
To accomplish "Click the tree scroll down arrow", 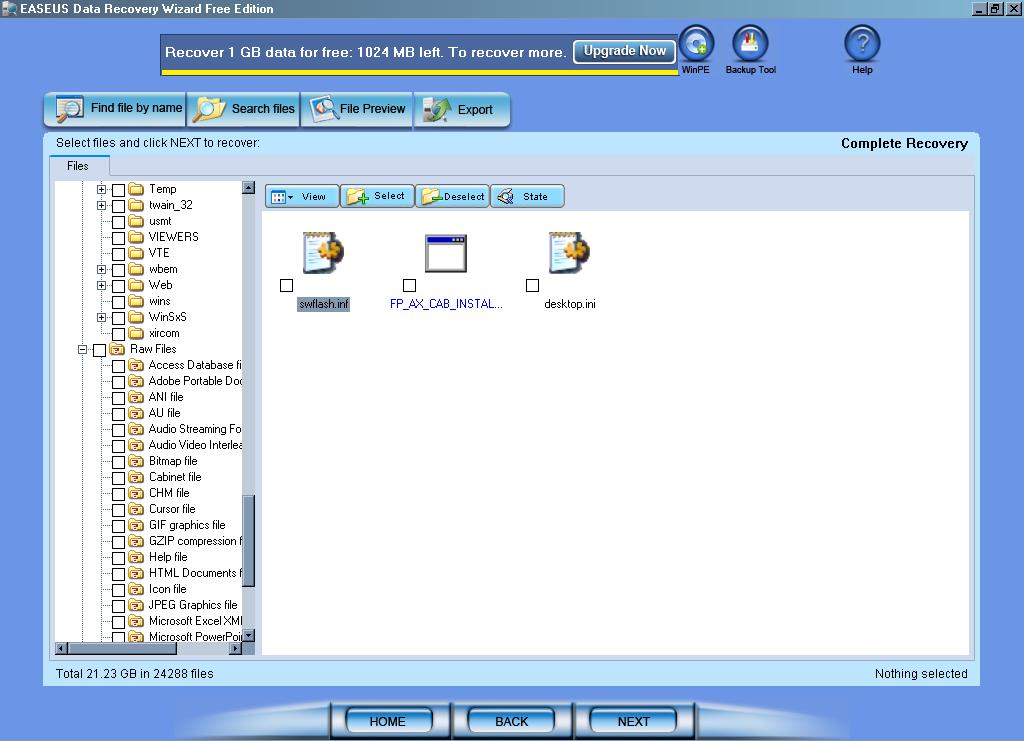I will click(x=249, y=635).
